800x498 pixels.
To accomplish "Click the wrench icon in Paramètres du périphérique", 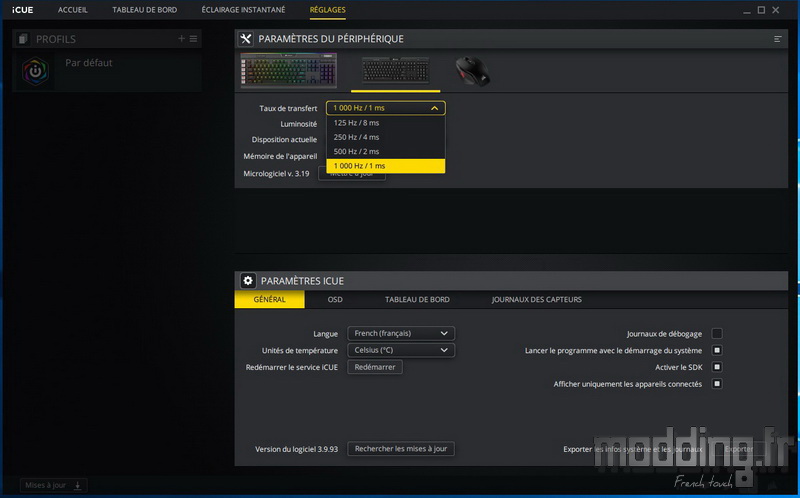I will [x=246, y=39].
